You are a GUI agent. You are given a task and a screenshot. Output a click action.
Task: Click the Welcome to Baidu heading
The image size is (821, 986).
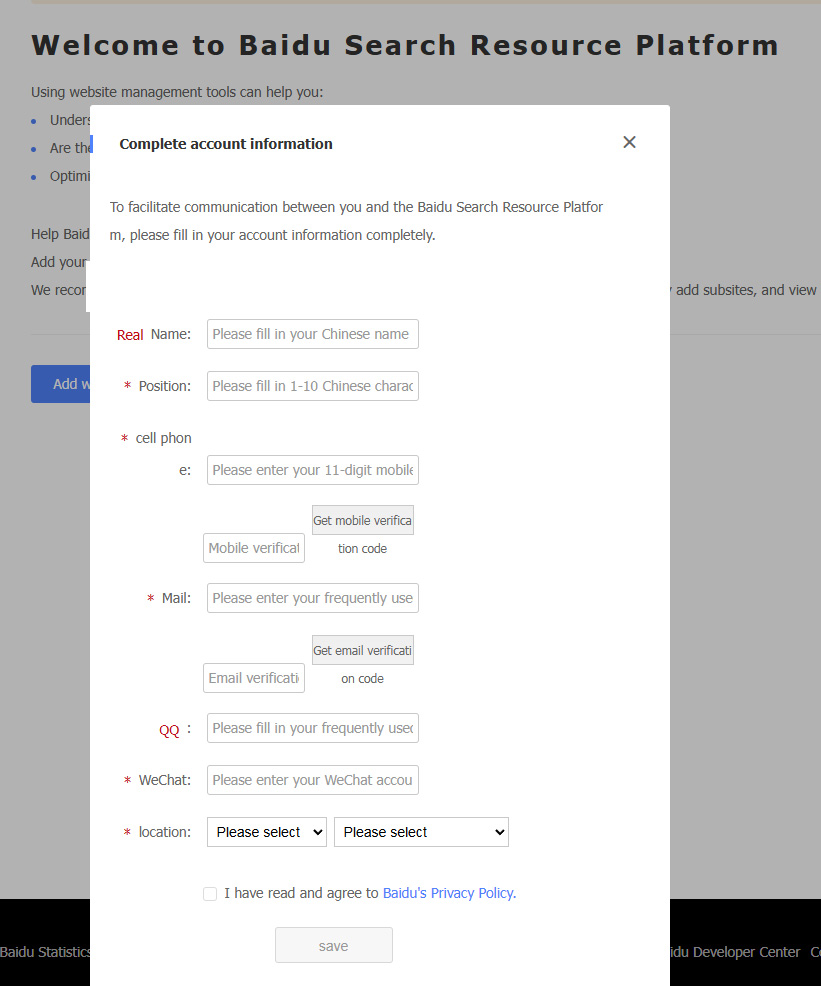click(x=404, y=45)
